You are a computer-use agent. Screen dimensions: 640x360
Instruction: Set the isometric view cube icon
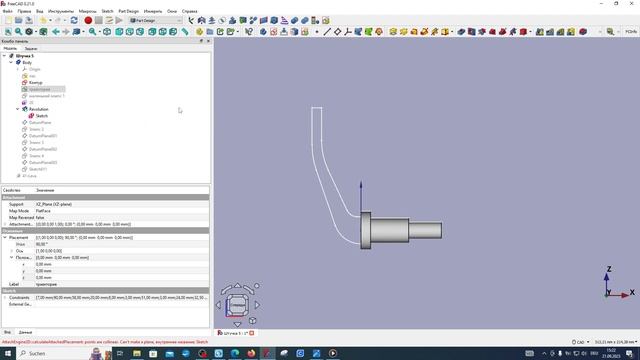pos(107,31)
